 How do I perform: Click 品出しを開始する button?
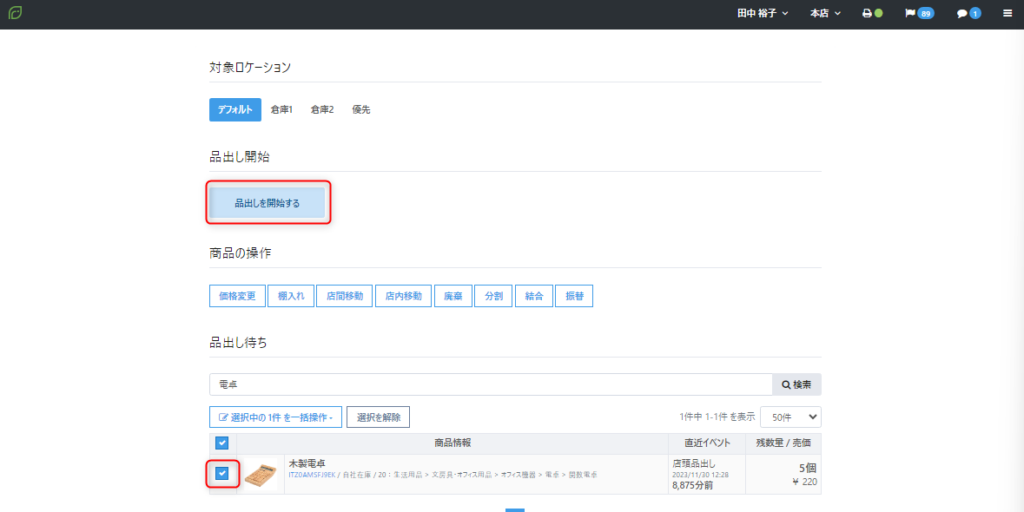pos(267,203)
